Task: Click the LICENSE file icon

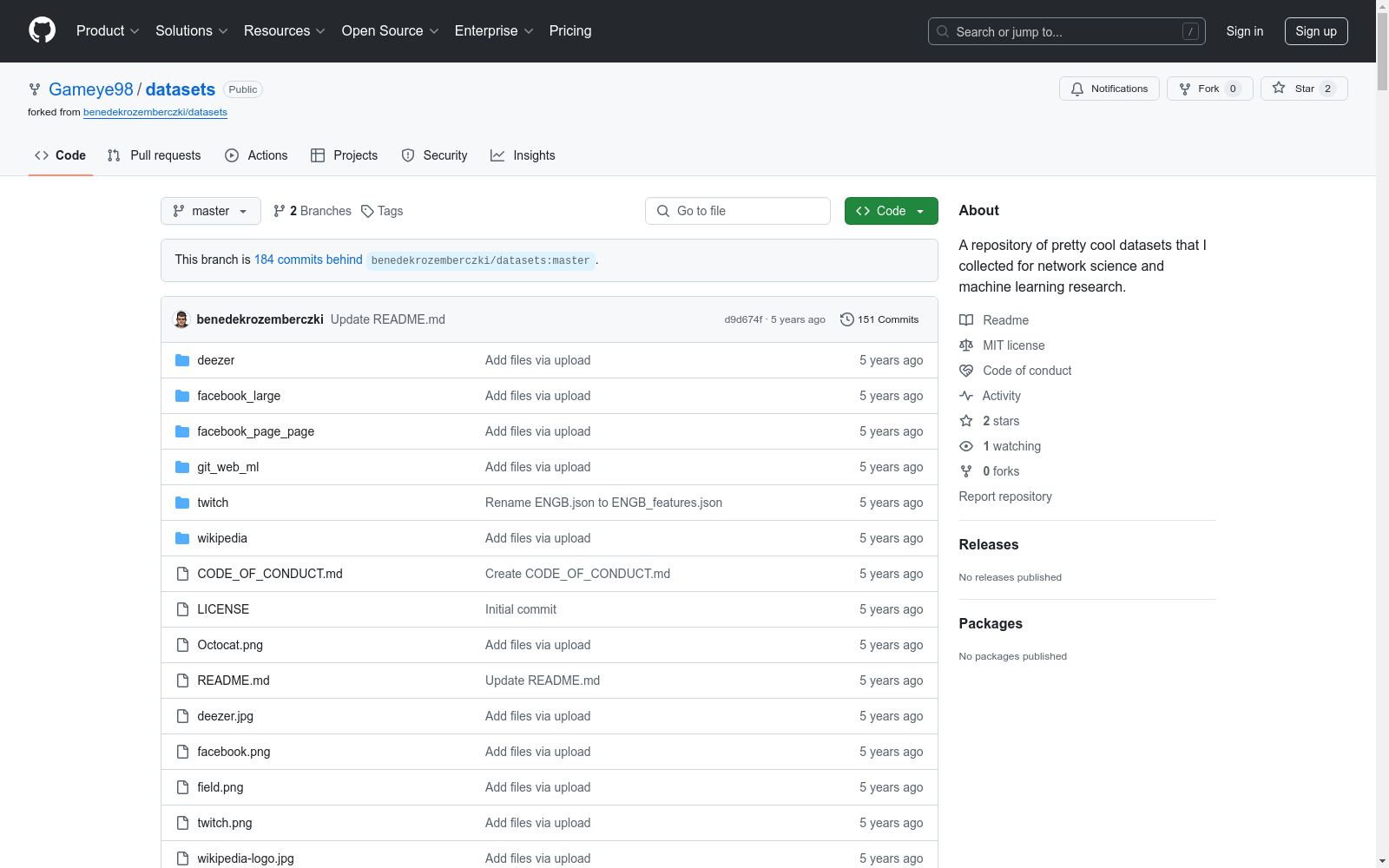Action: tap(182, 609)
